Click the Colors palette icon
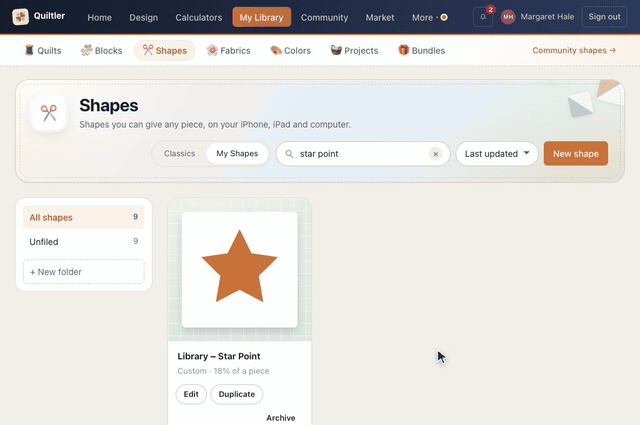The image size is (640, 425). 276,50
